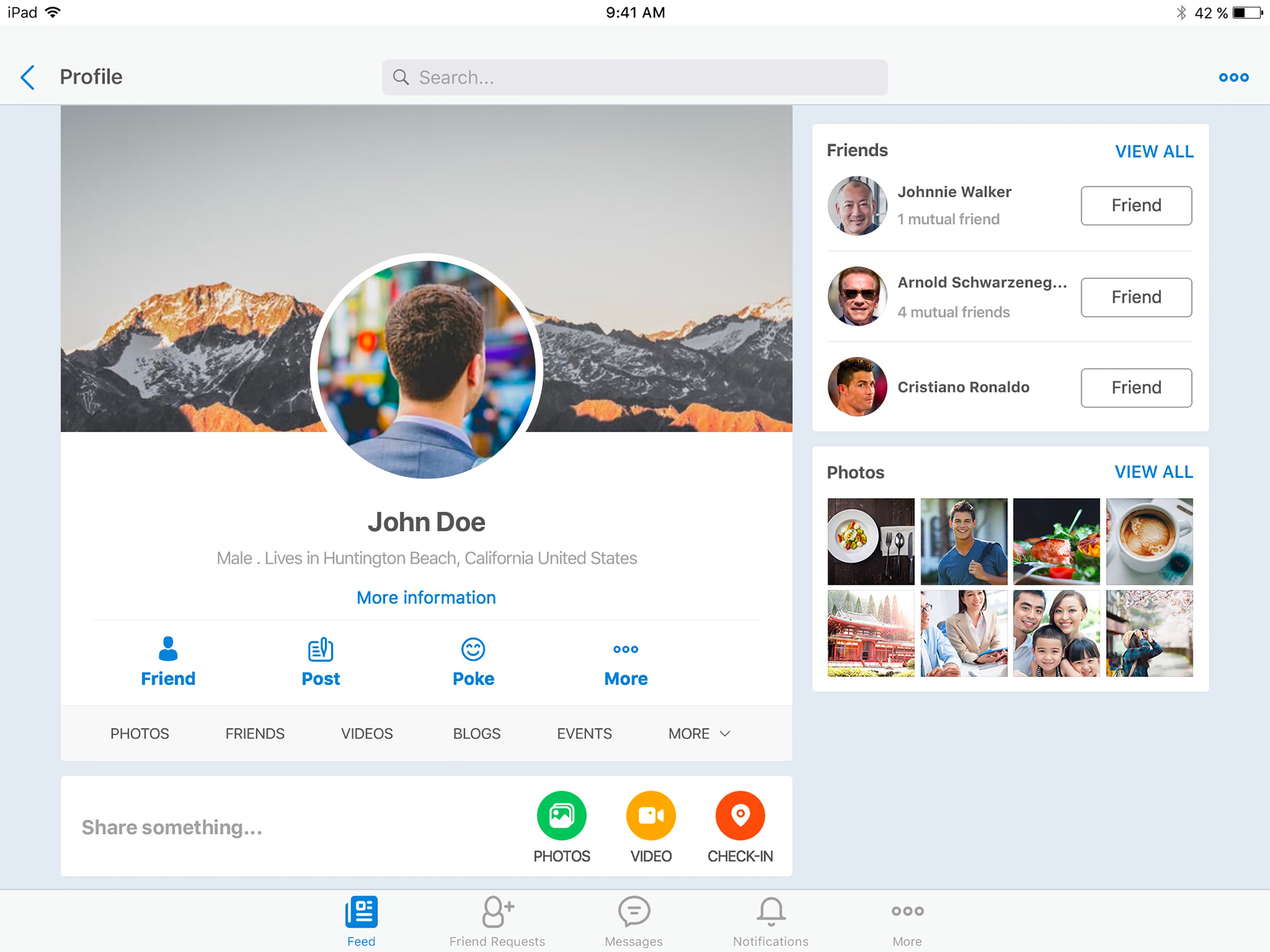The height and width of the screenshot is (952, 1270).
Task: Toggle Friend status for Cristiano Ronaldo
Action: 1136,388
